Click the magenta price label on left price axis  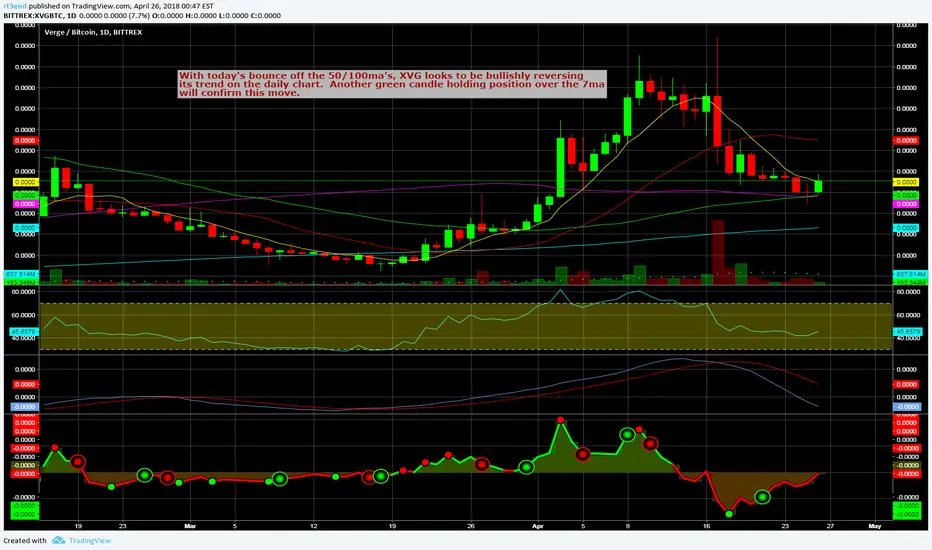(x=26, y=204)
